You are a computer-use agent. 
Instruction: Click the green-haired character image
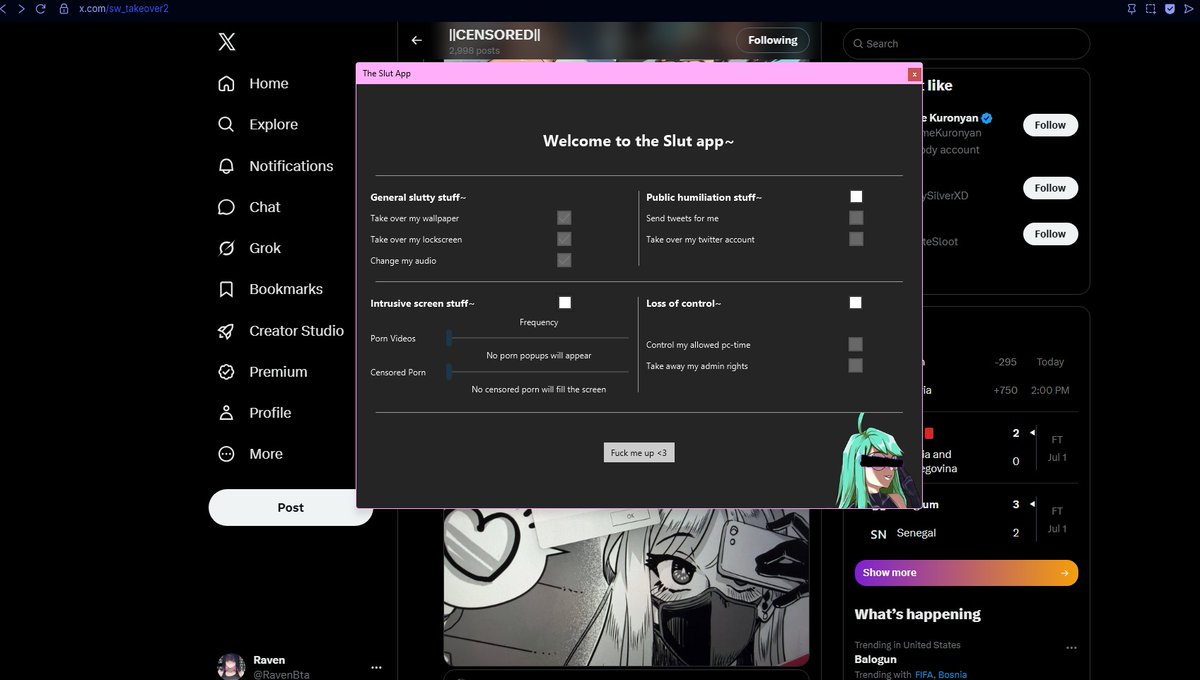coord(876,459)
